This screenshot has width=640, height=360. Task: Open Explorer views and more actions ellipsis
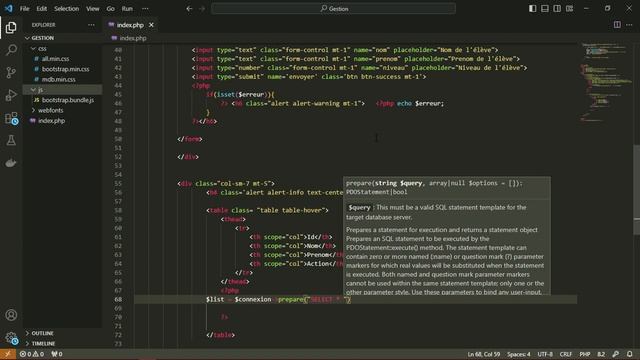(91, 25)
